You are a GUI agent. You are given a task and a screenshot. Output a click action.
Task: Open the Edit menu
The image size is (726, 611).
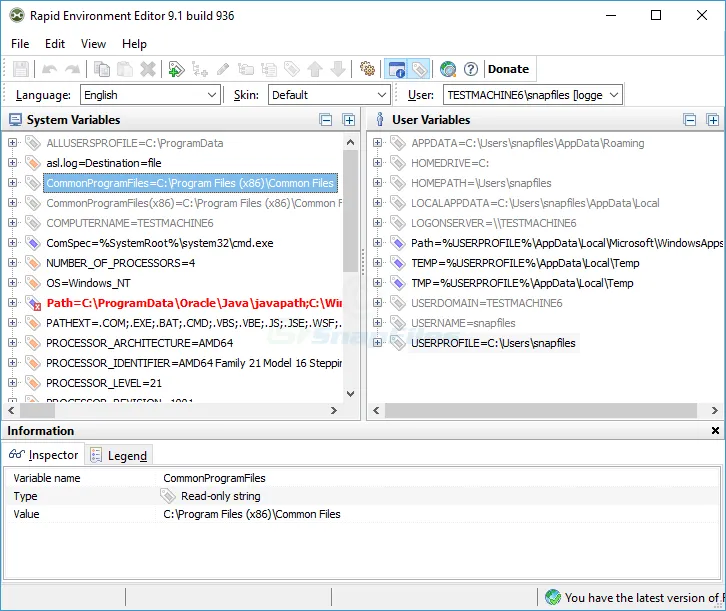pos(55,44)
